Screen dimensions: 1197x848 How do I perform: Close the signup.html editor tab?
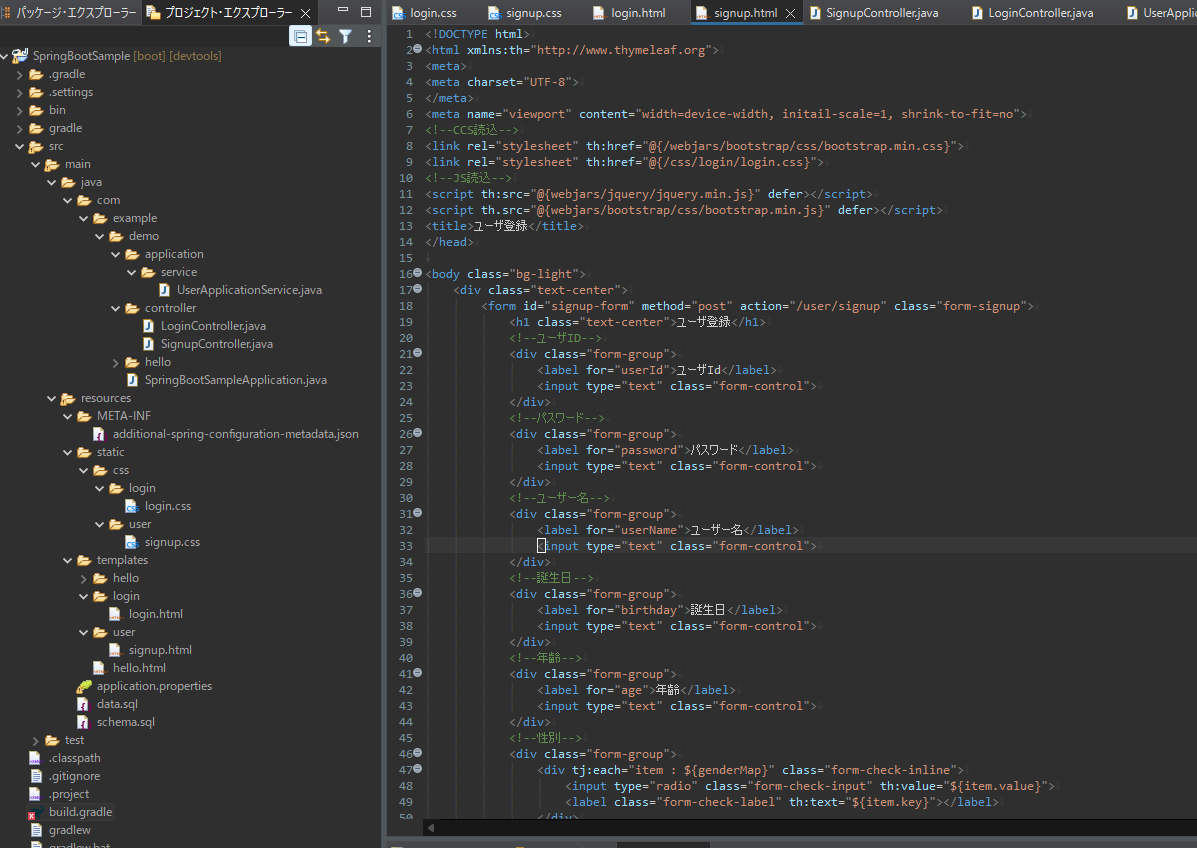(x=790, y=14)
